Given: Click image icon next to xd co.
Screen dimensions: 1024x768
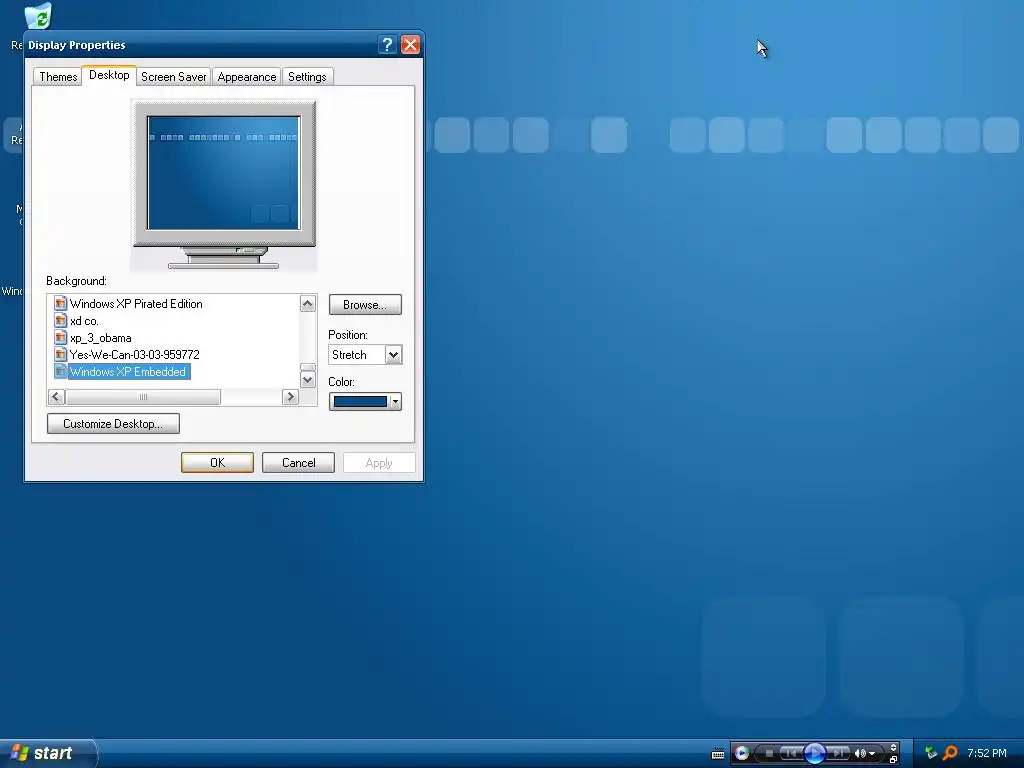Looking at the screenshot, I should 60,320.
